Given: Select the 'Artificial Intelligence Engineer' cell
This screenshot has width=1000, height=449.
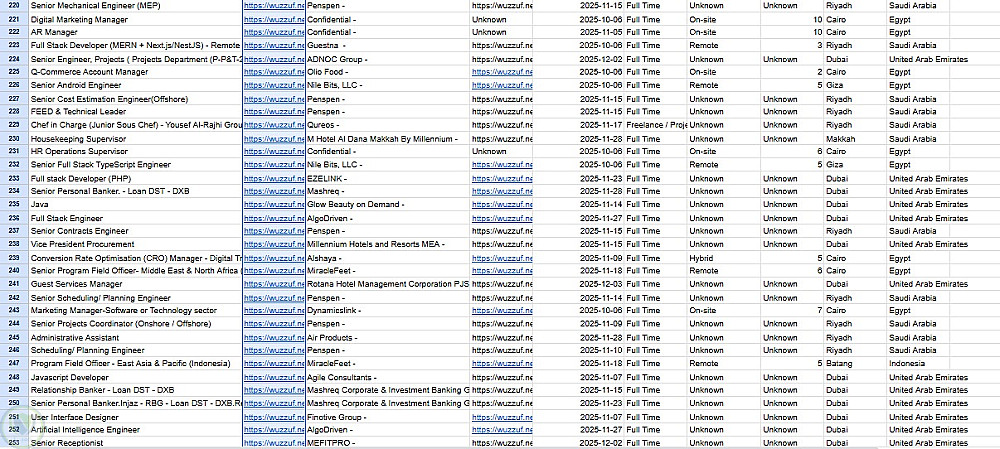Looking at the screenshot, I should (x=135, y=430).
